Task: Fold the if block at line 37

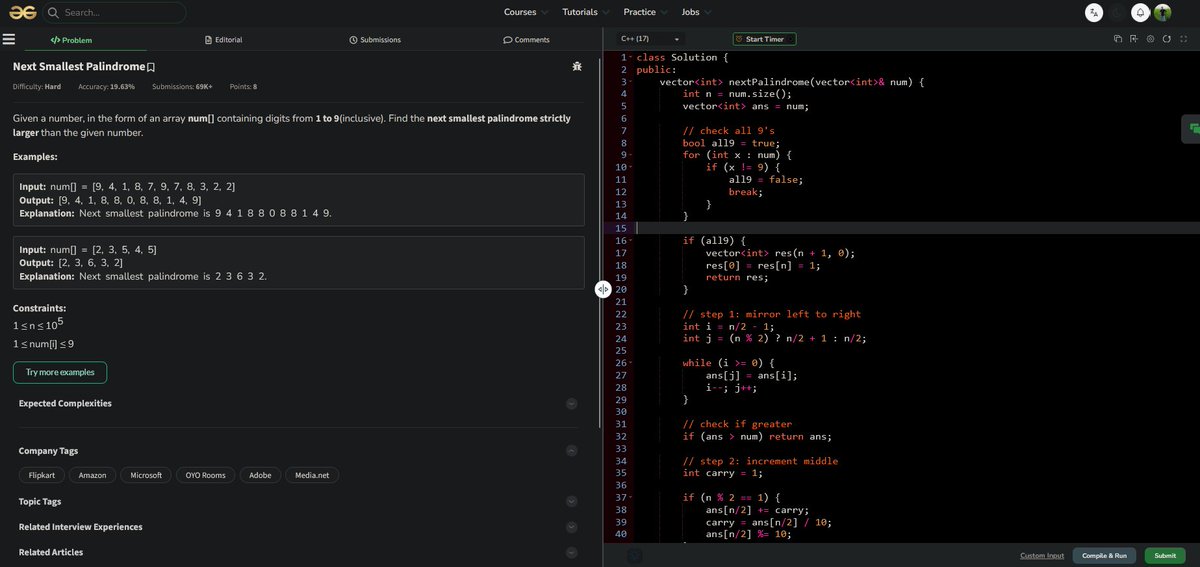Action: click(631, 497)
